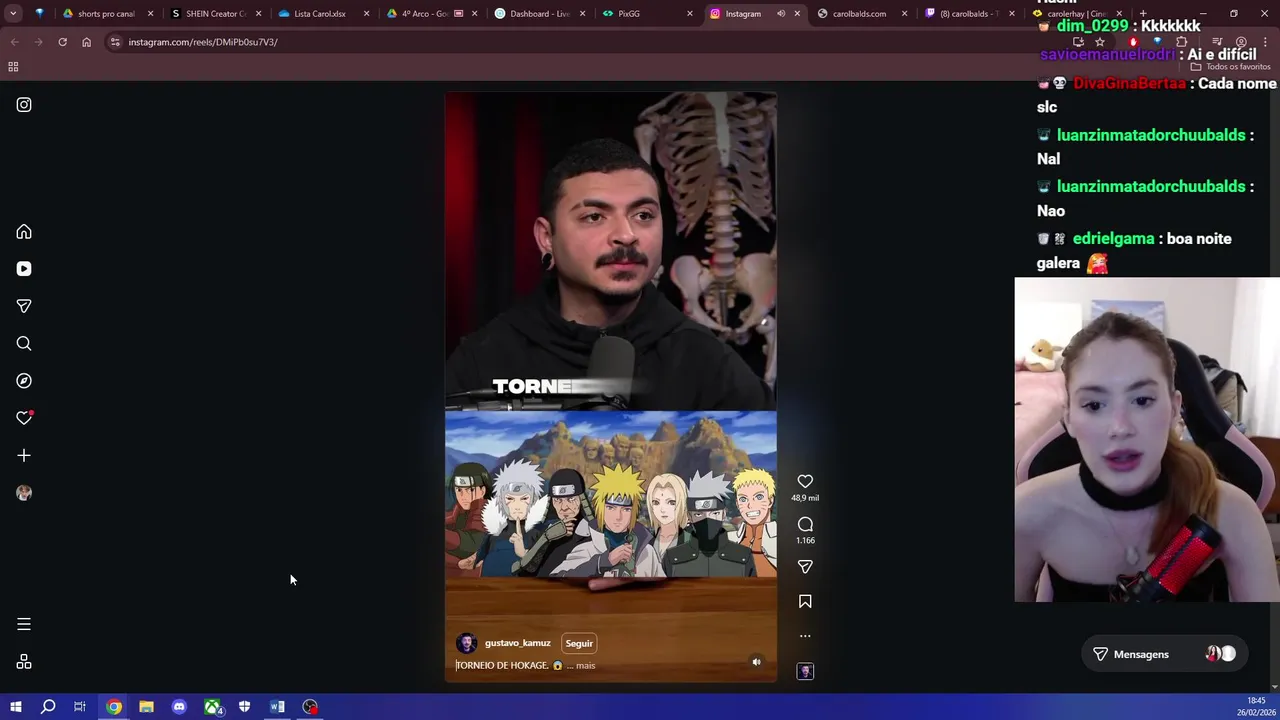1280x720 pixels.
Task: Open the reel audio thumbnail
Action: [x=805, y=671]
